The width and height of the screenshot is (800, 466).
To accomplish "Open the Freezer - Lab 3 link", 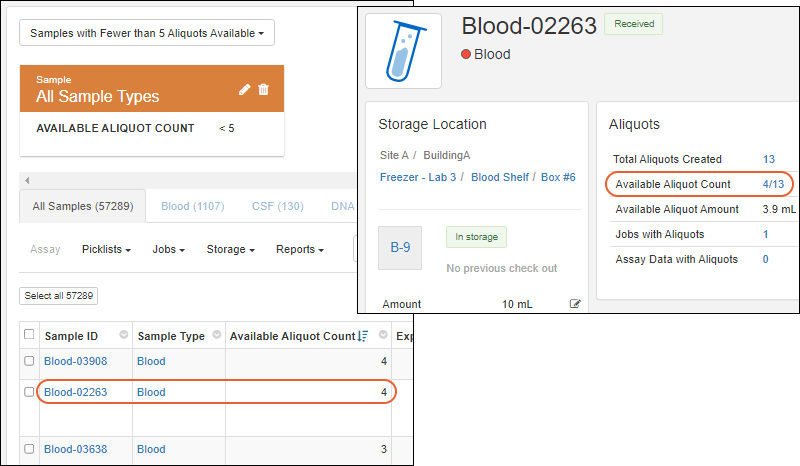I will coord(418,177).
